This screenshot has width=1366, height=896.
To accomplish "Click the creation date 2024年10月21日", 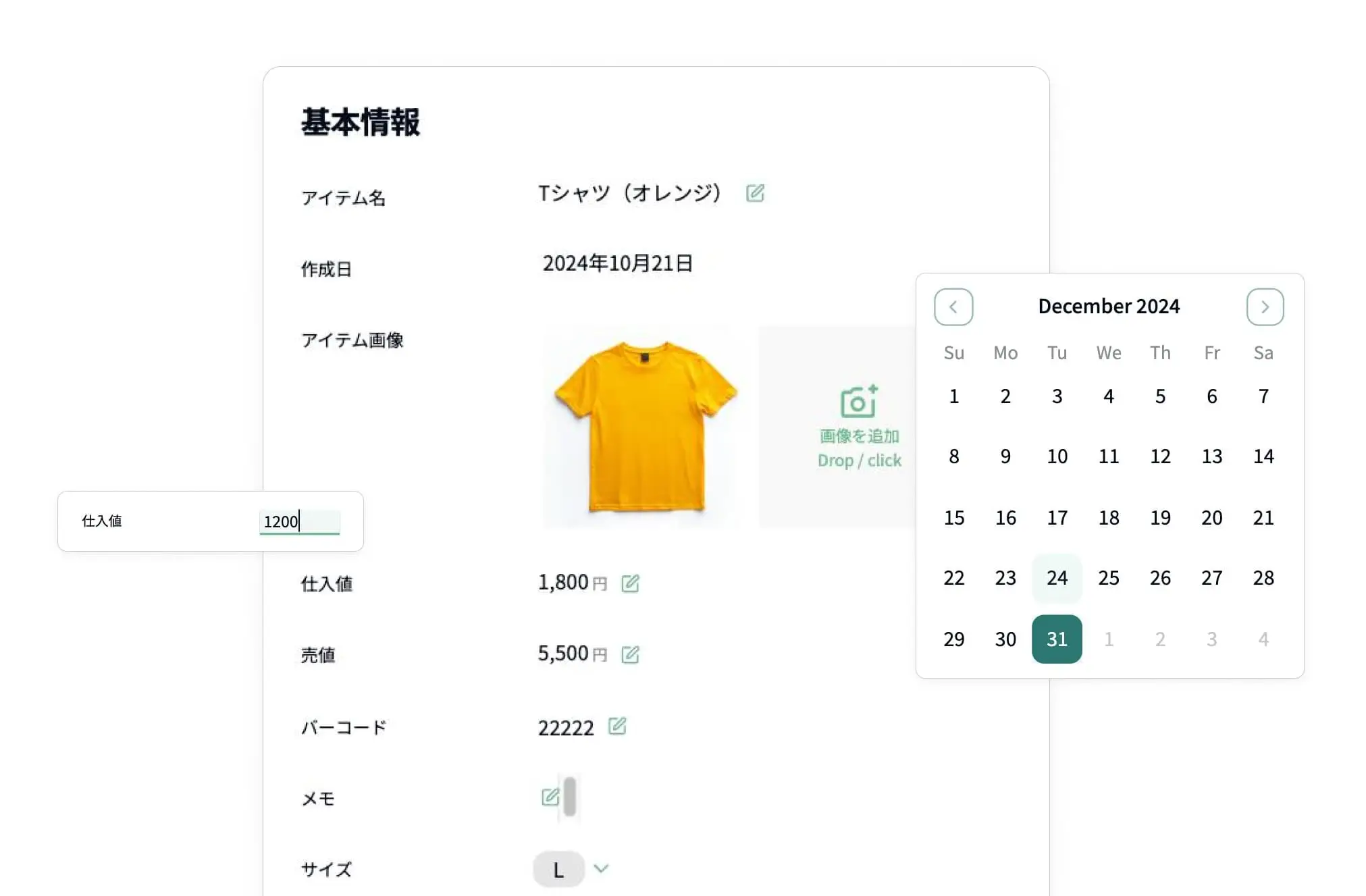I will (618, 263).
